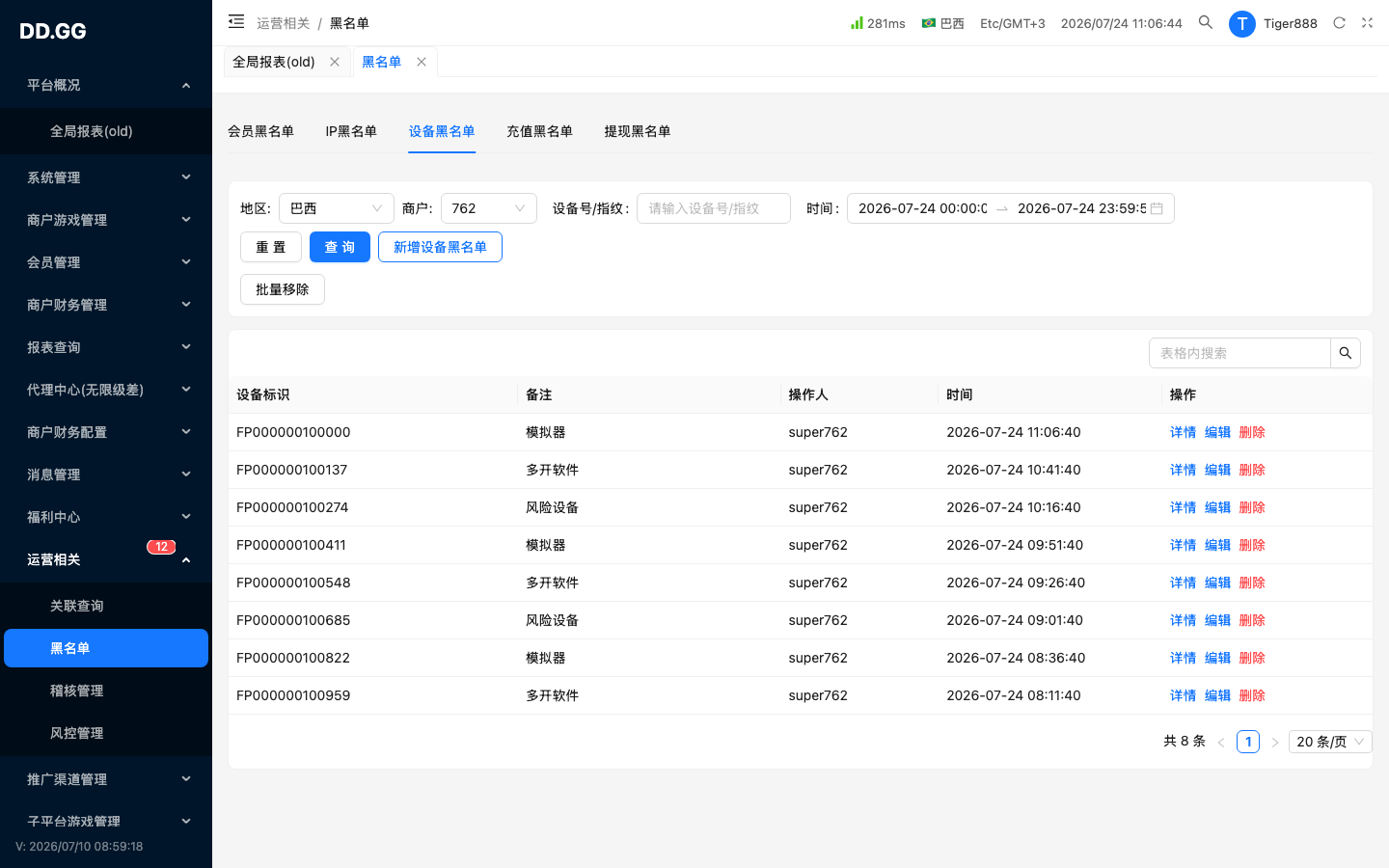Expand the 福利中心 menu

coord(106,517)
